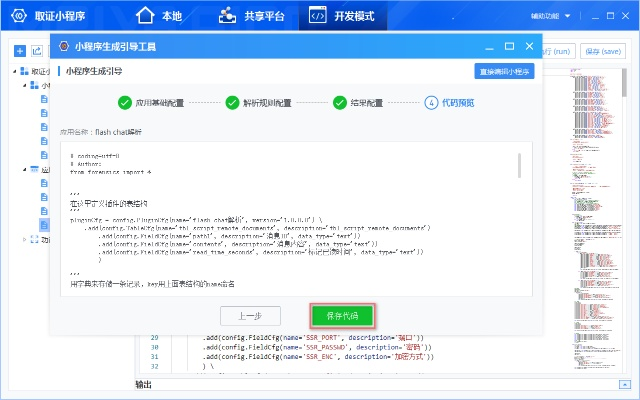
Task: Click the 结果配置 step checkmark
Action: tap(340, 103)
